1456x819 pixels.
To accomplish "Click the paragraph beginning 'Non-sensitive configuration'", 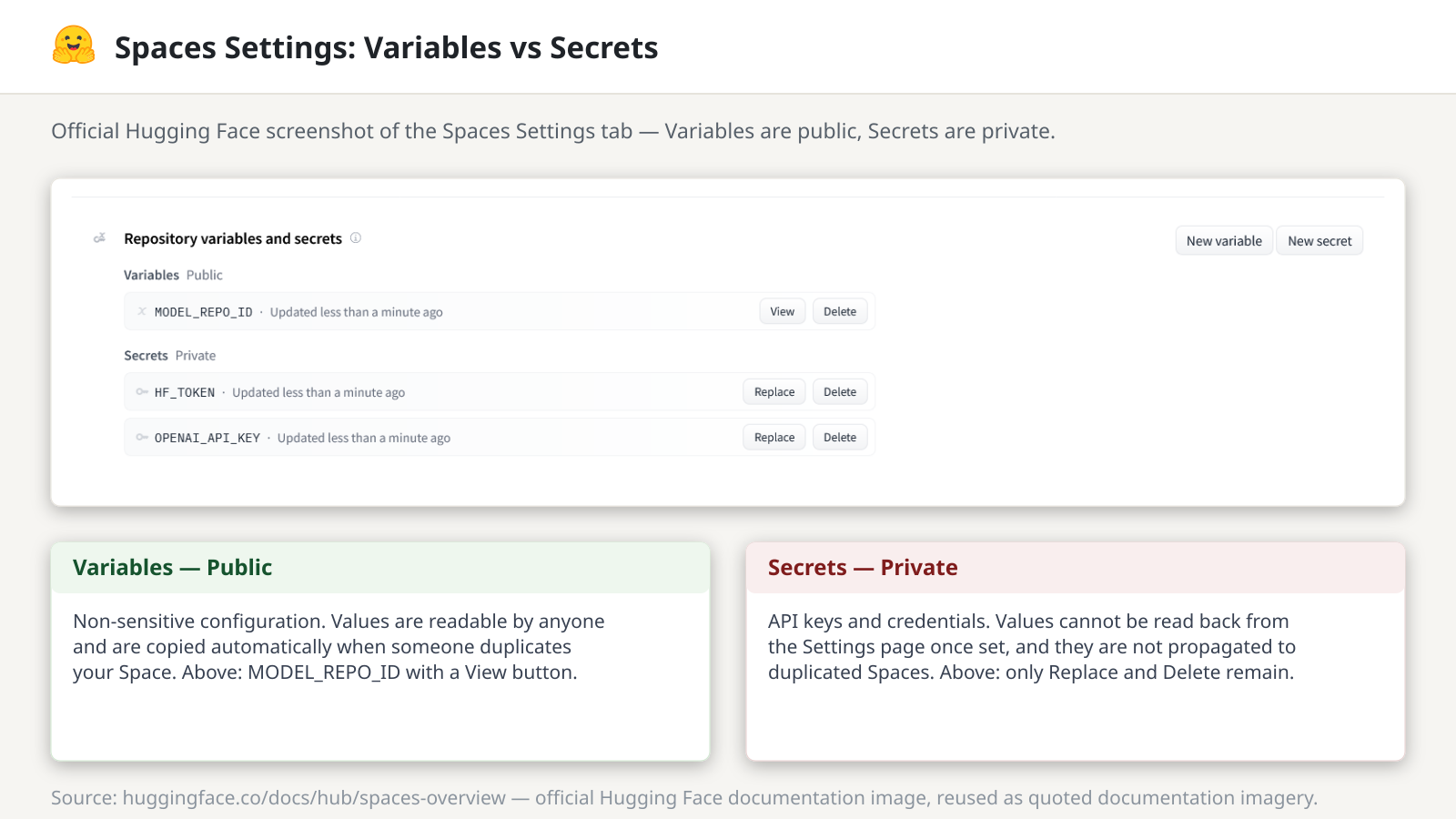I will coord(339,647).
